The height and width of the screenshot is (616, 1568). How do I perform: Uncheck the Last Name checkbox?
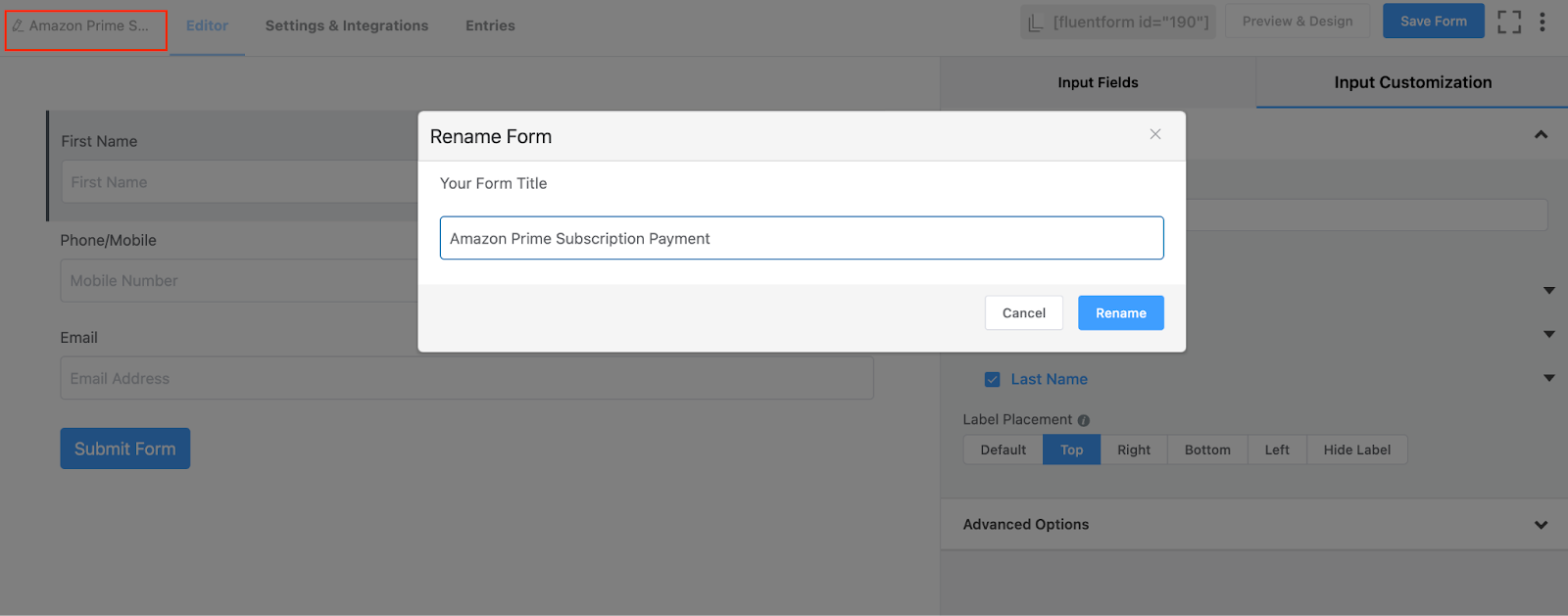pyautogui.click(x=993, y=379)
